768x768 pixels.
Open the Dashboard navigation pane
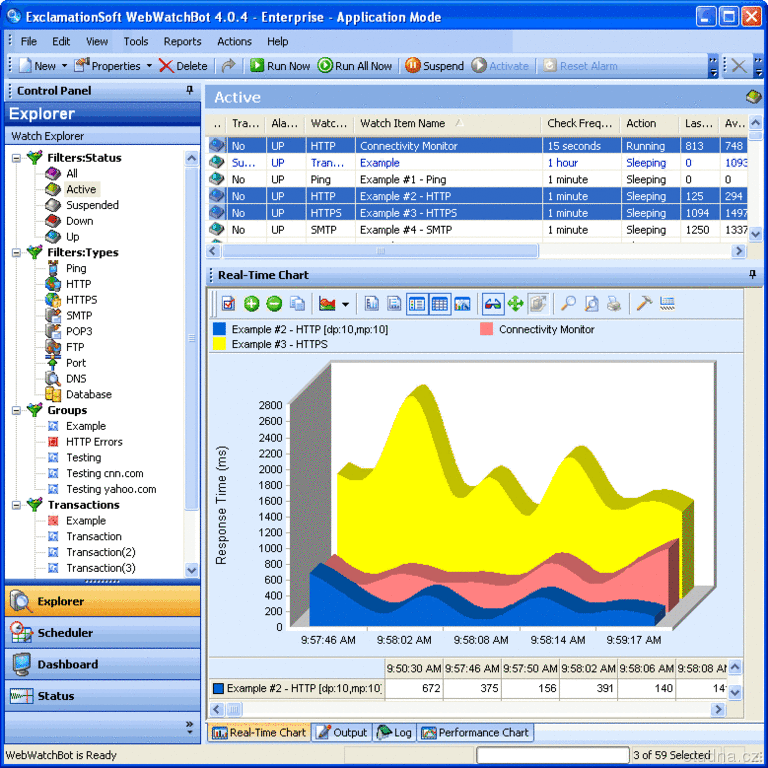click(103, 664)
